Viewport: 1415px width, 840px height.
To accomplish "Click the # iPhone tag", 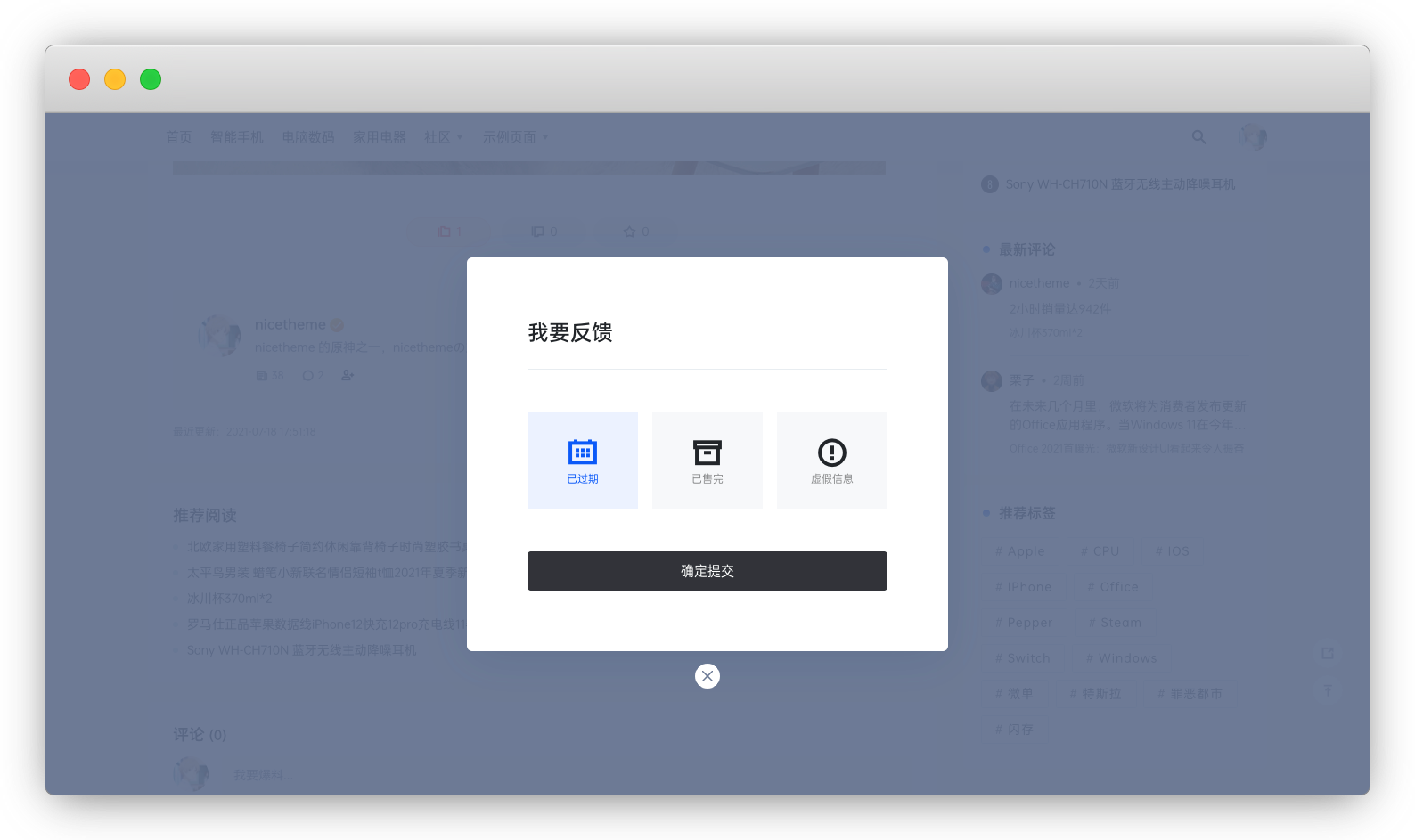I will click(1024, 587).
